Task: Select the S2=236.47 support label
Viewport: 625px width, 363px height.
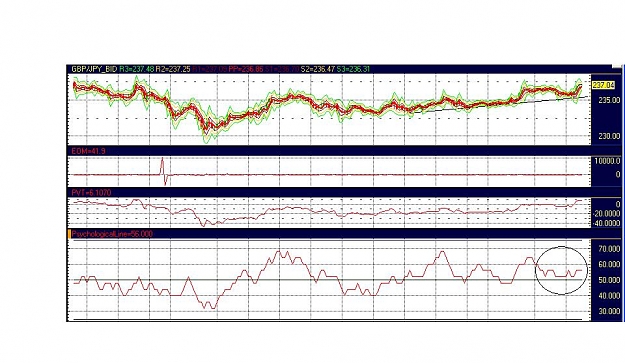Action: click(x=318, y=69)
